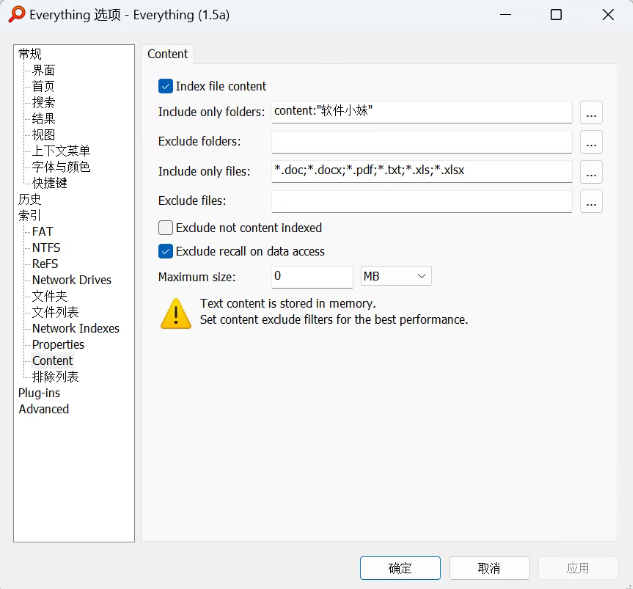Select NTFS in the options tree
Screen dimensions: 633x589
click(x=46, y=247)
